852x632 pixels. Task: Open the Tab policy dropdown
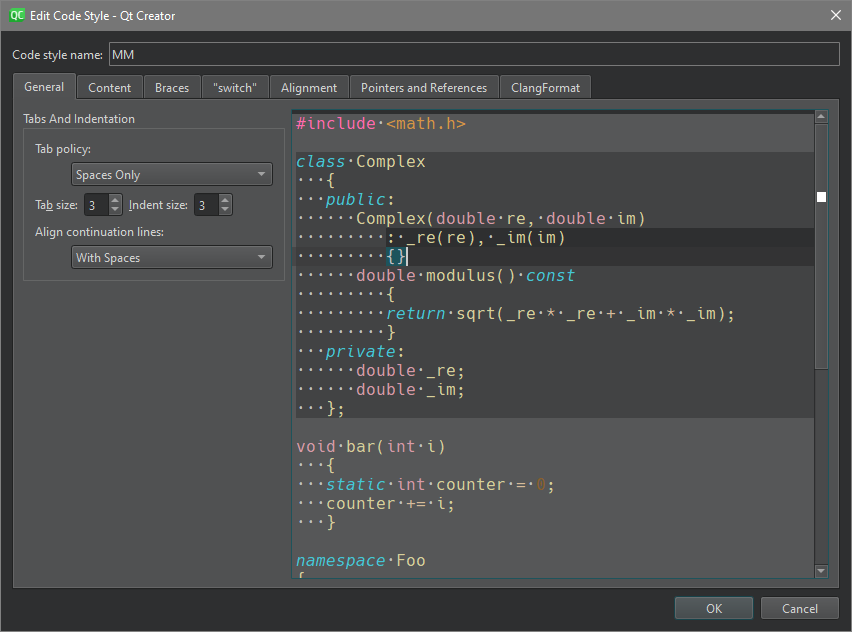172,175
